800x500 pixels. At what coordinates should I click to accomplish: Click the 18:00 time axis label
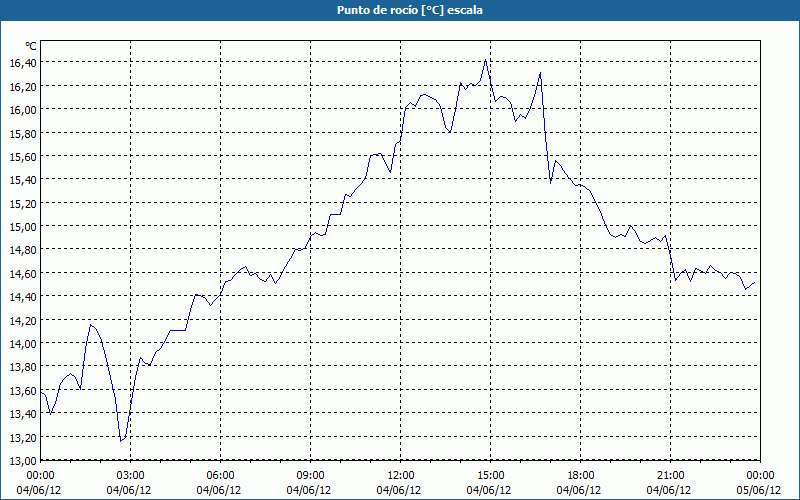click(581, 476)
